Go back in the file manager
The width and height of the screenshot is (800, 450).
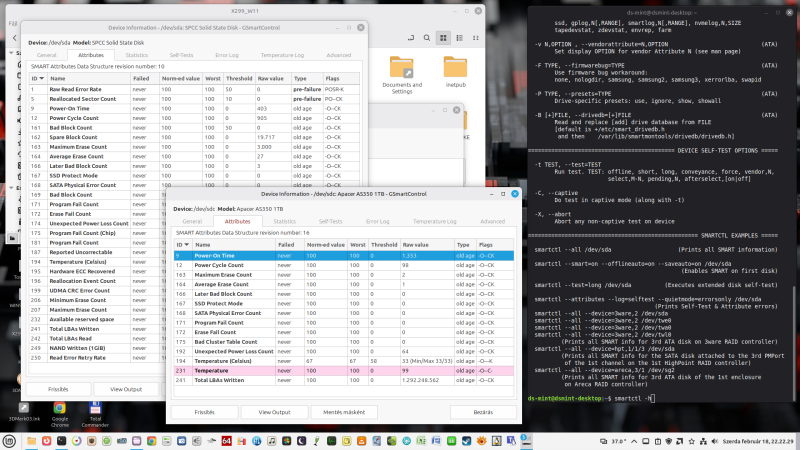click(x=14, y=38)
